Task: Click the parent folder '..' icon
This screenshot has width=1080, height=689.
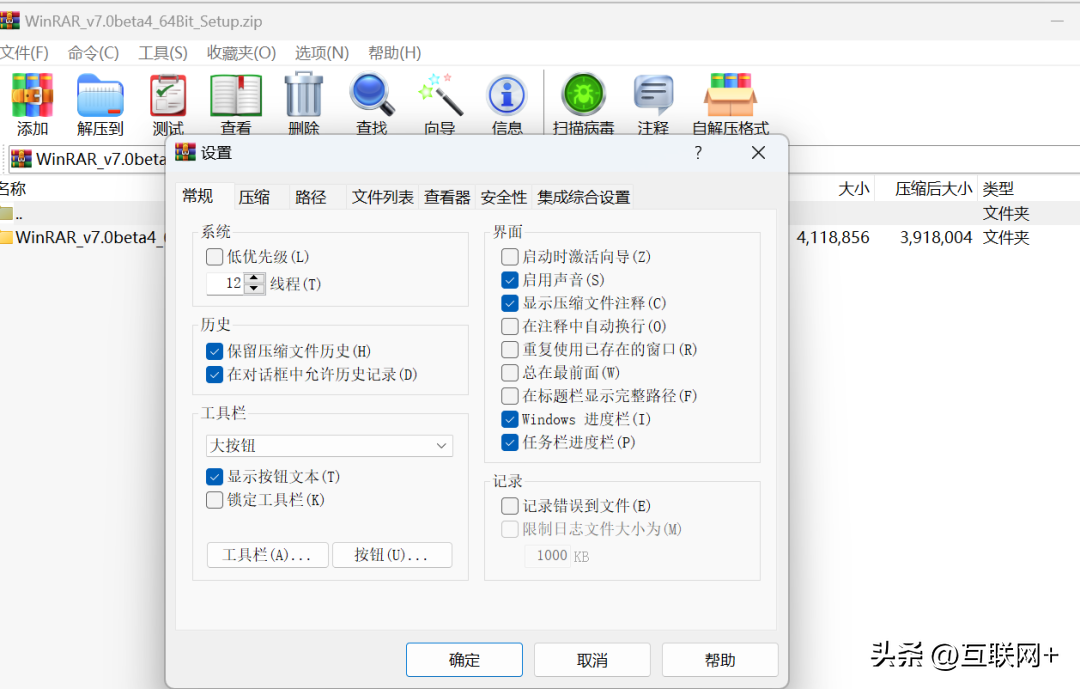Action: click(x=6, y=214)
